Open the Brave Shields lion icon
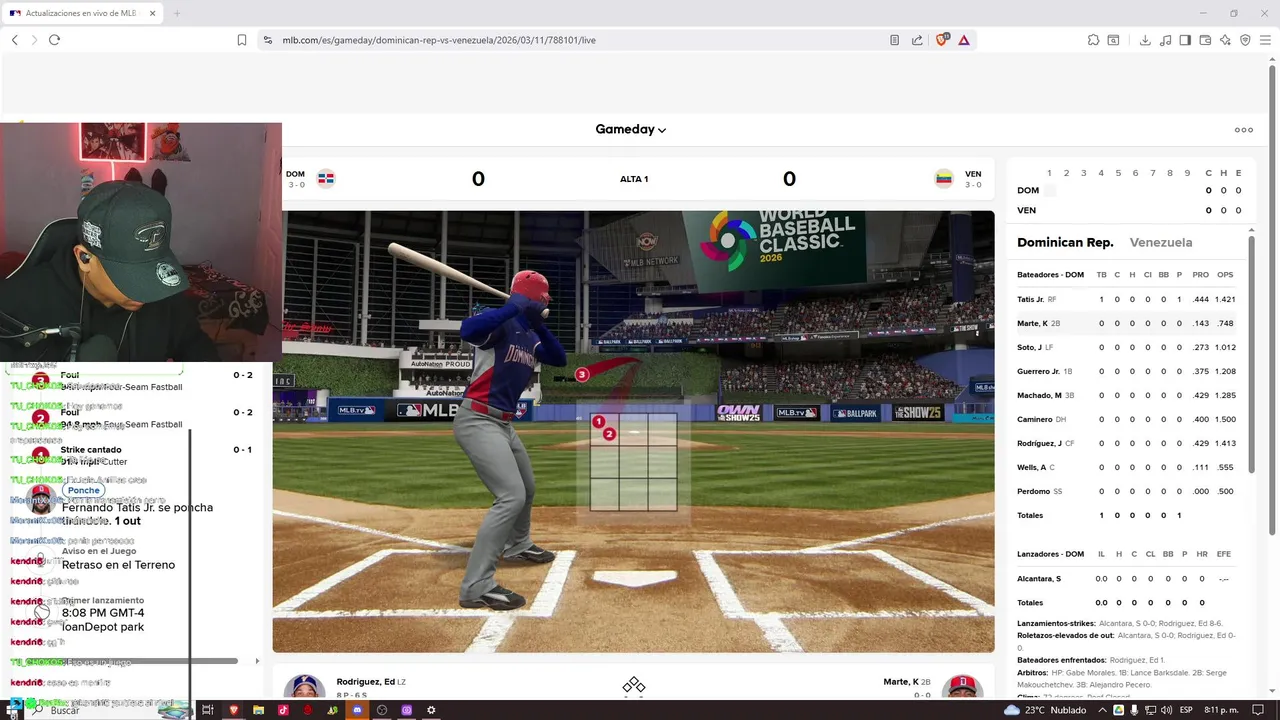Screen dimensions: 1280x720 [941, 40]
